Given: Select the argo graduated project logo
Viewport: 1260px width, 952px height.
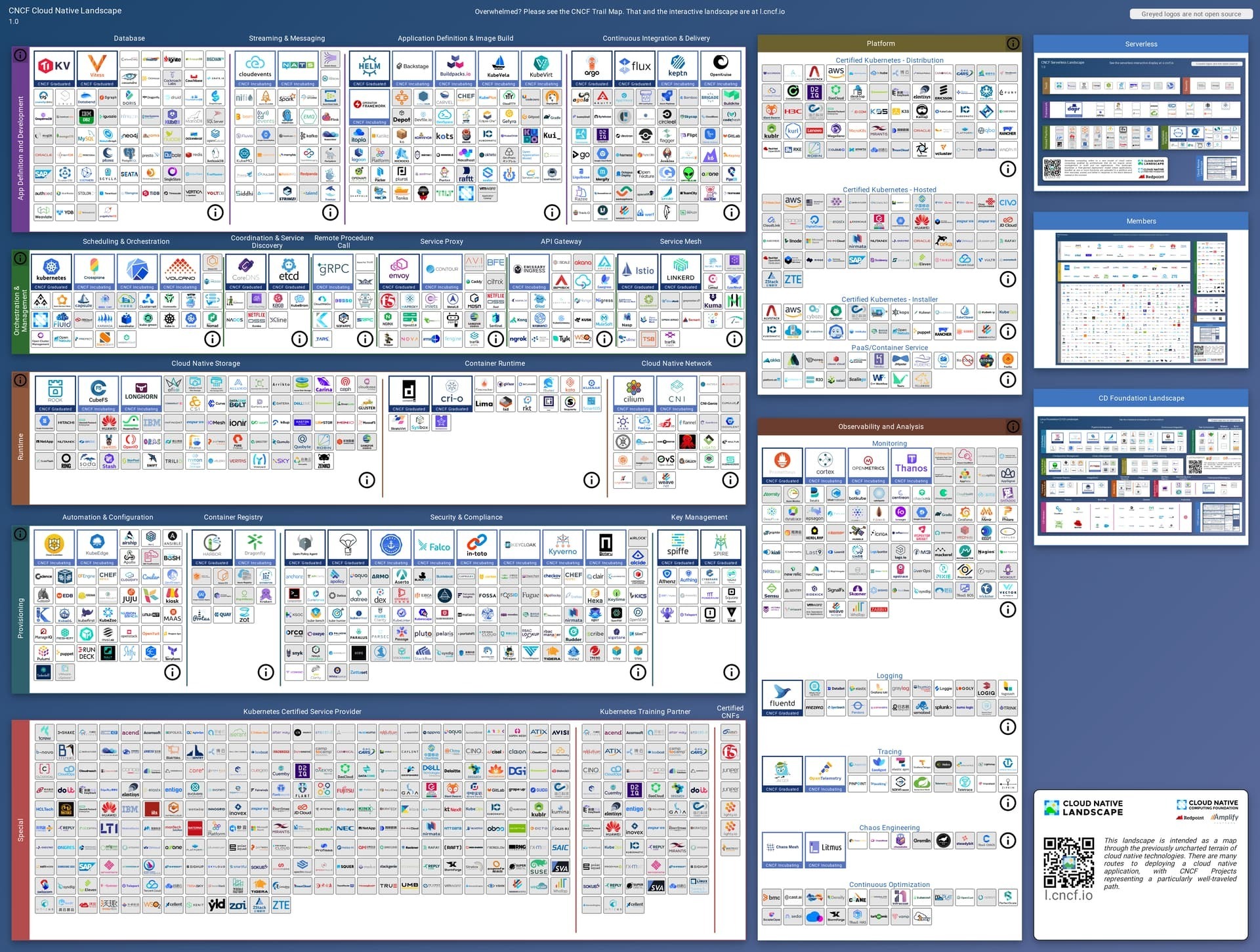Looking at the screenshot, I should click(x=592, y=69).
